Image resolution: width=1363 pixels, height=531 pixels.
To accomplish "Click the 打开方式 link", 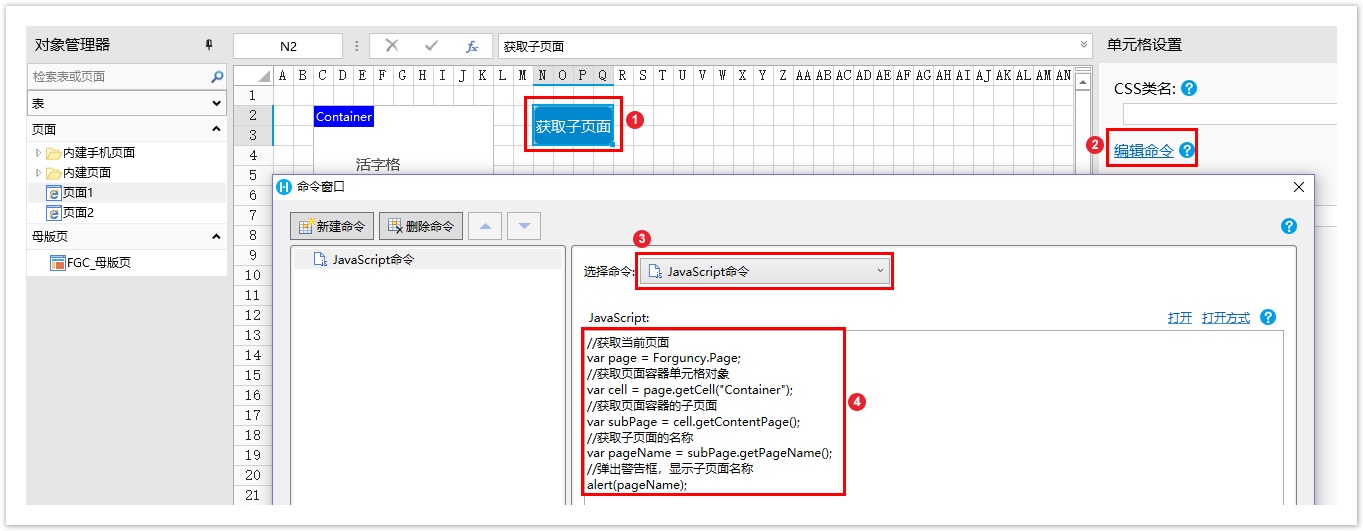I will click(x=1226, y=317).
